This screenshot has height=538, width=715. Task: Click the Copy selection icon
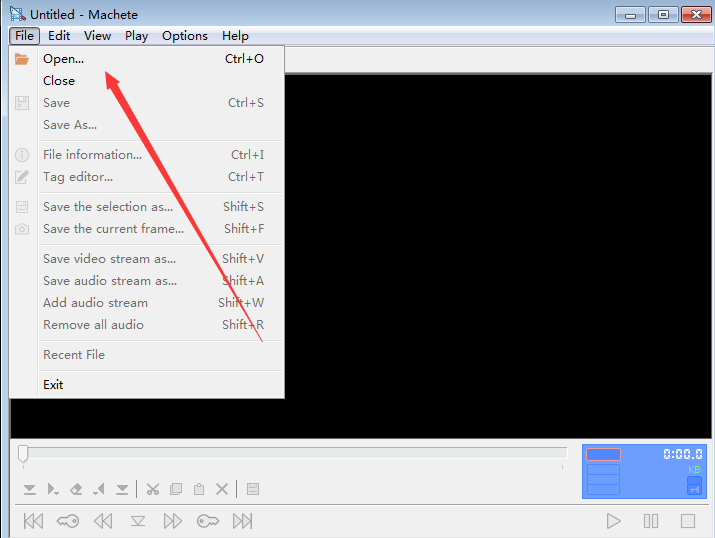tap(176, 489)
